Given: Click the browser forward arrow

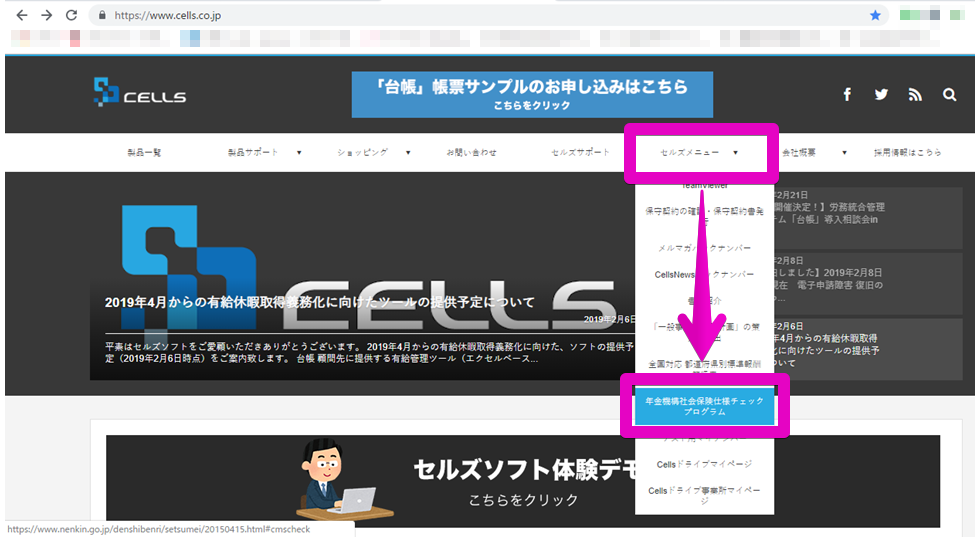Looking at the screenshot, I should (x=47, y=15).
